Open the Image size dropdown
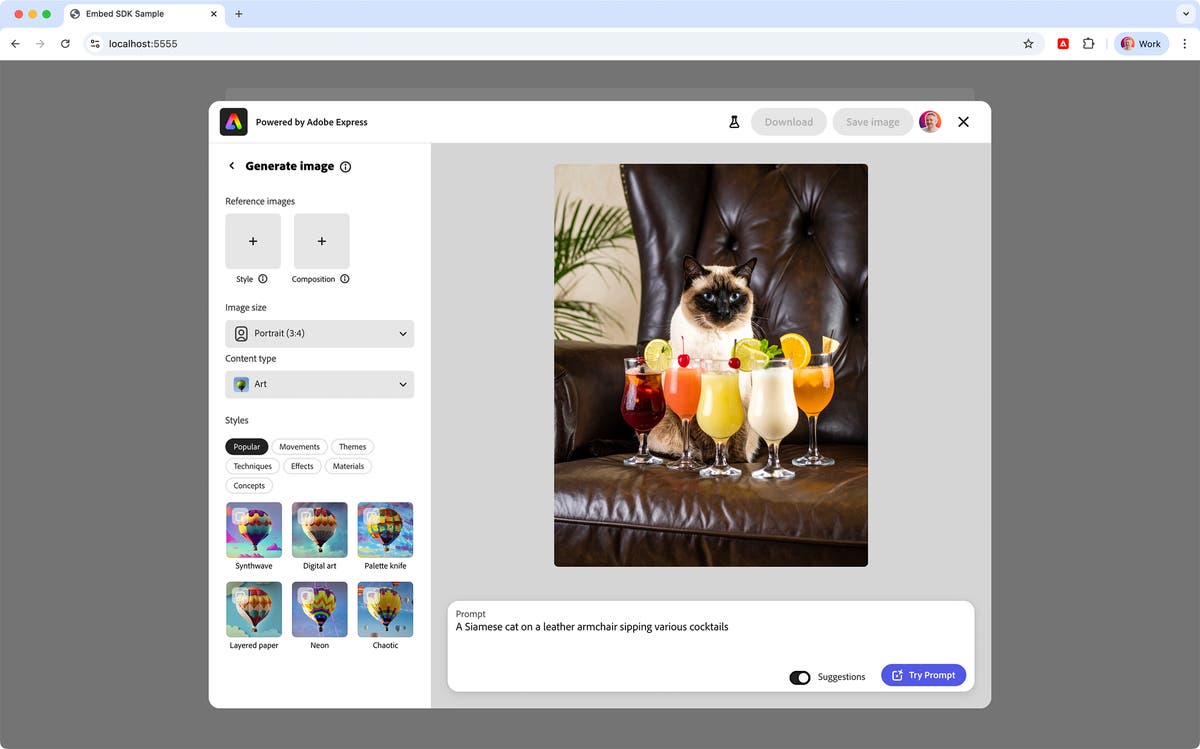Viewport: 1200px width, 749px height. (x=319, y=333)
